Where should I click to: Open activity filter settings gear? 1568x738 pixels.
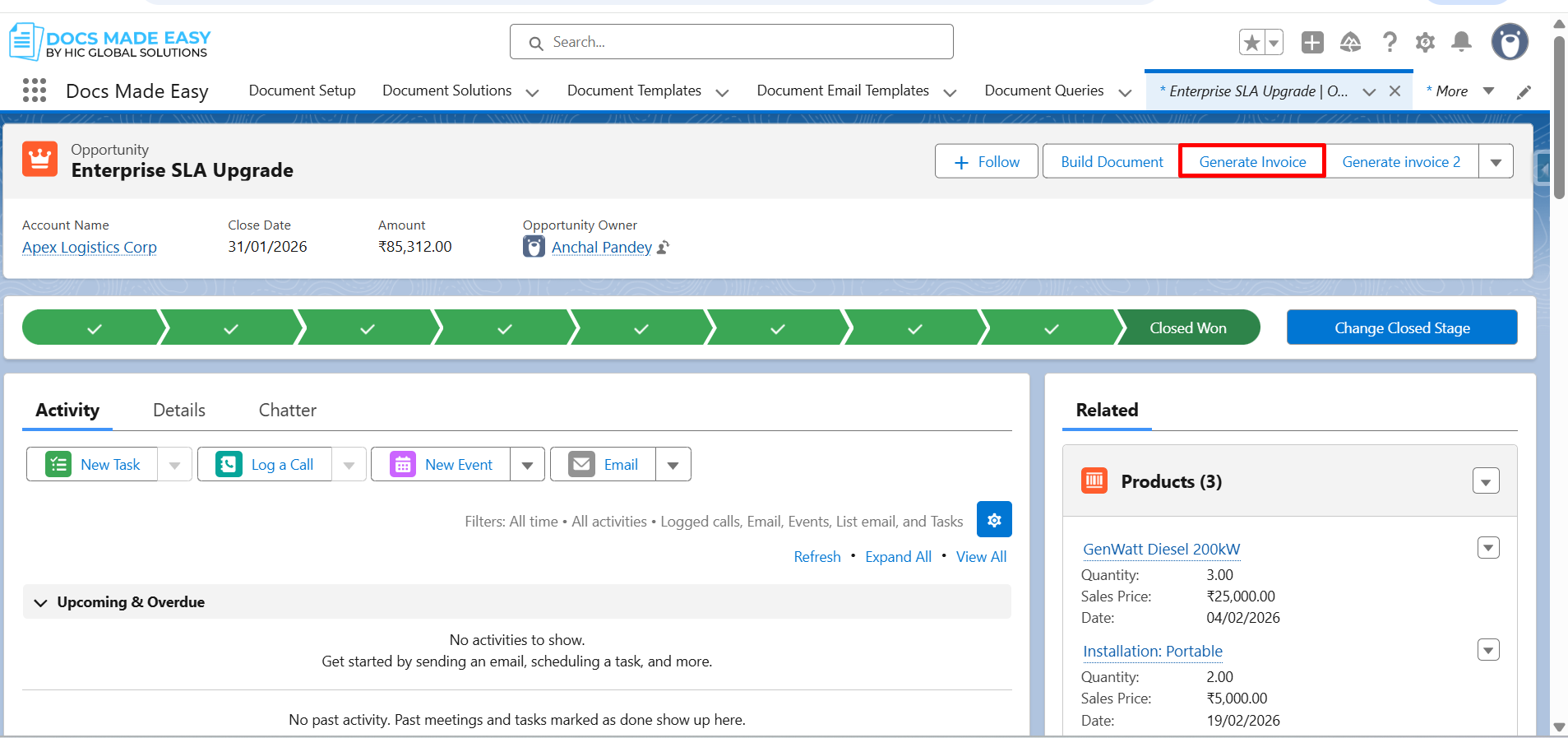point(994,520)
